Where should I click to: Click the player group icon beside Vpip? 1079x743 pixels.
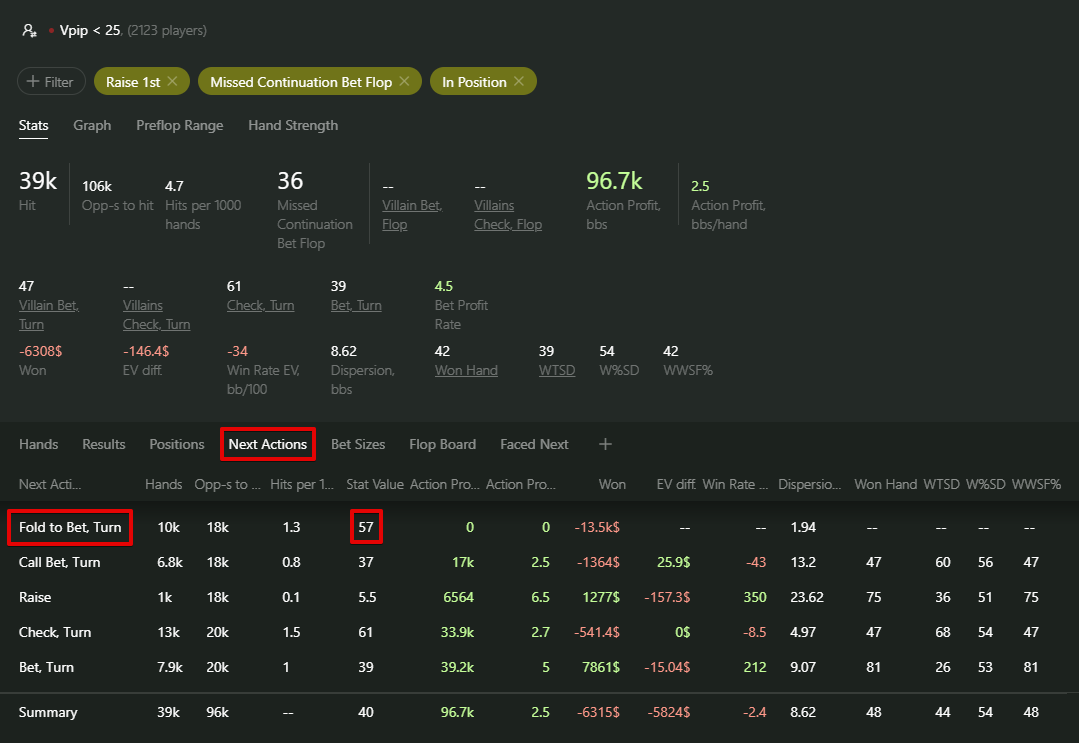(30, 31)
